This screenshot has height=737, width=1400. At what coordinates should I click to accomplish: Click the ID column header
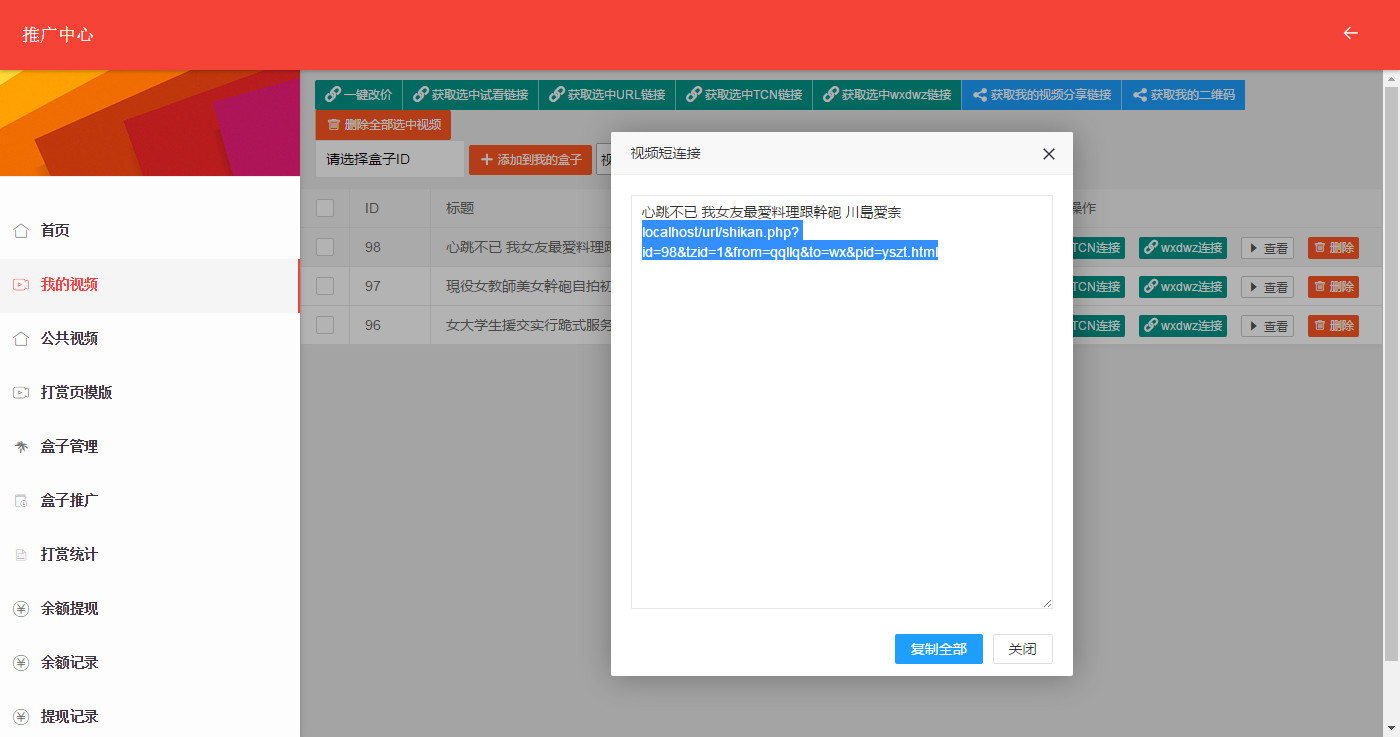[372, 208]
